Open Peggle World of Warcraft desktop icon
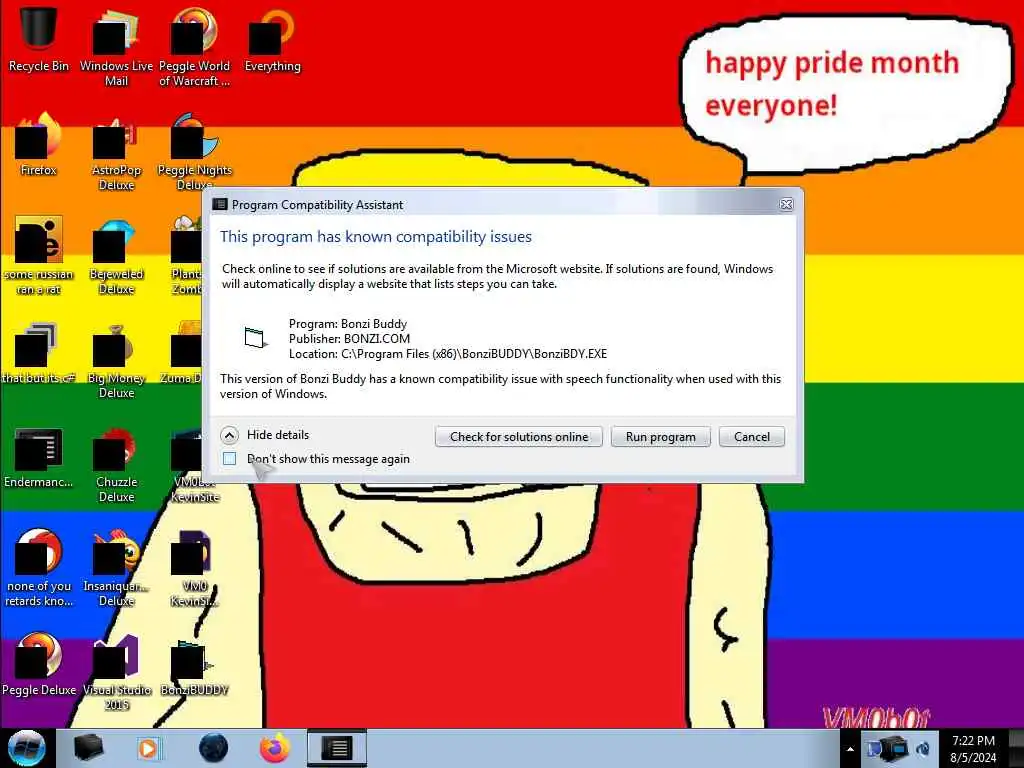The height and width of the screenshot is (768, 1024). (x=194, y=46)
